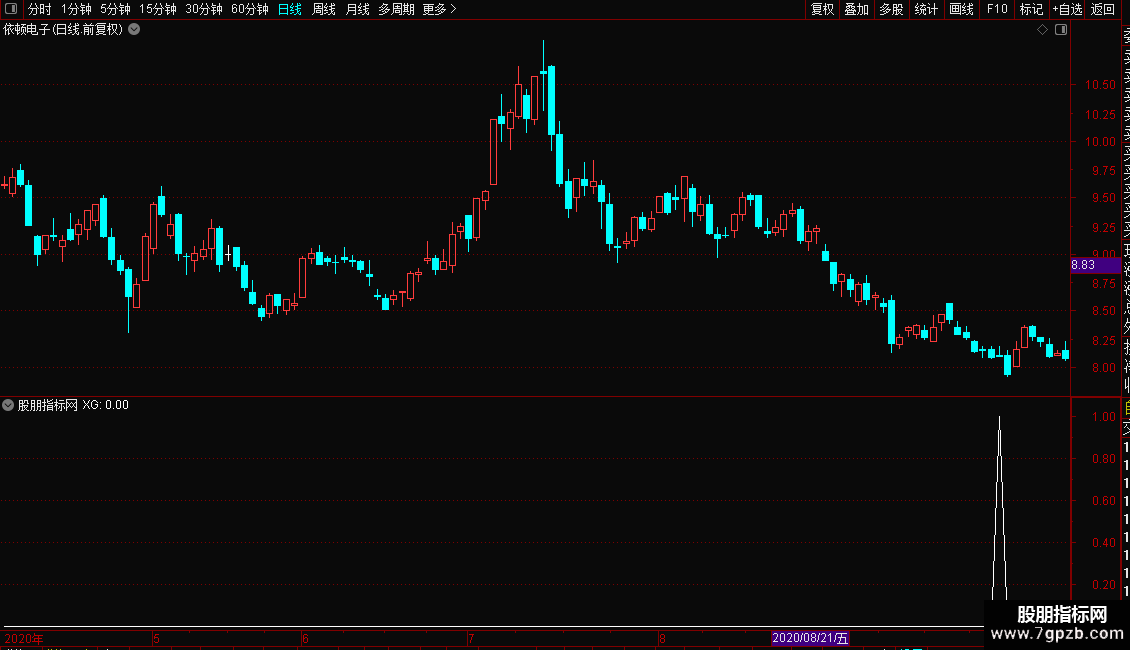Click the 叠加 overlay button
1130x650 pixels.
click(x=857, y=9)
